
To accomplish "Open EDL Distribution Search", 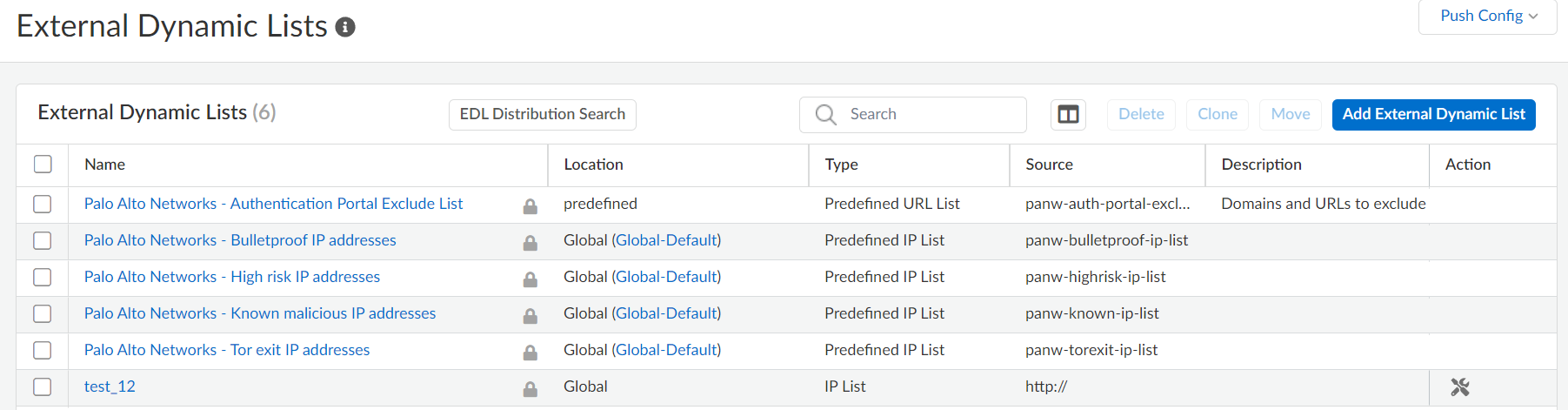I will pyautogui.click(x=542, y=114).
